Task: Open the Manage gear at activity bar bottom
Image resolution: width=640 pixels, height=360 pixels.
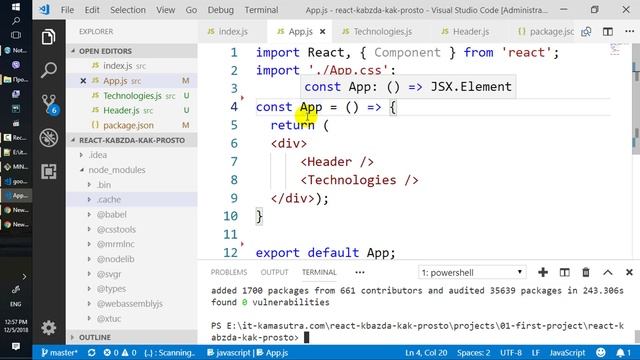Action: tap(49, 328)
